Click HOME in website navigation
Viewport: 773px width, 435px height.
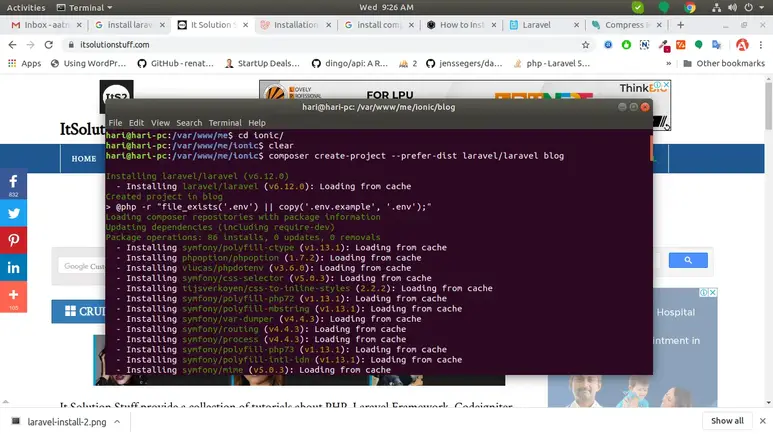(x=84, y=158)
